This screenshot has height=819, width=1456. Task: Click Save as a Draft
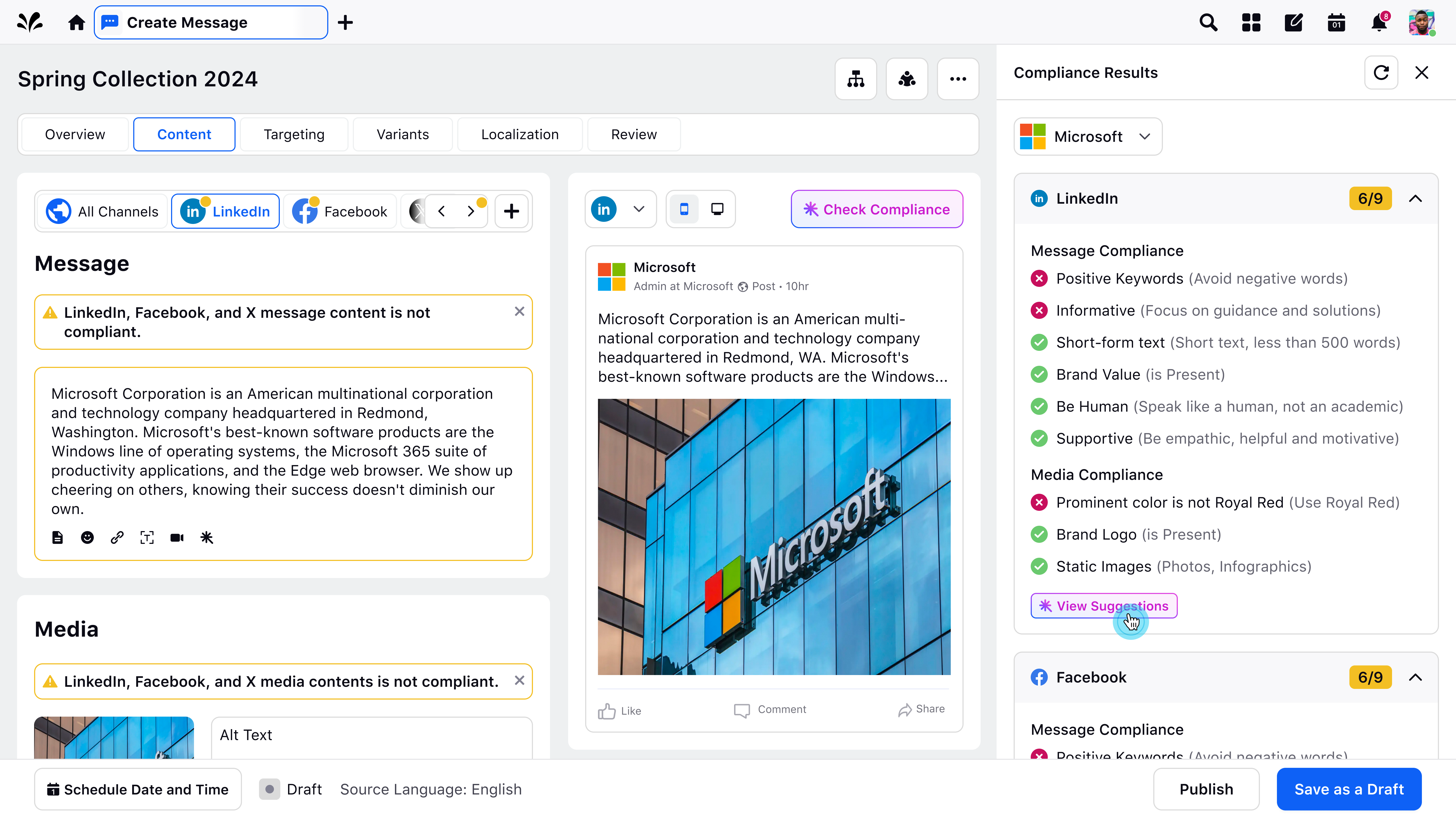click(1349, 789)
